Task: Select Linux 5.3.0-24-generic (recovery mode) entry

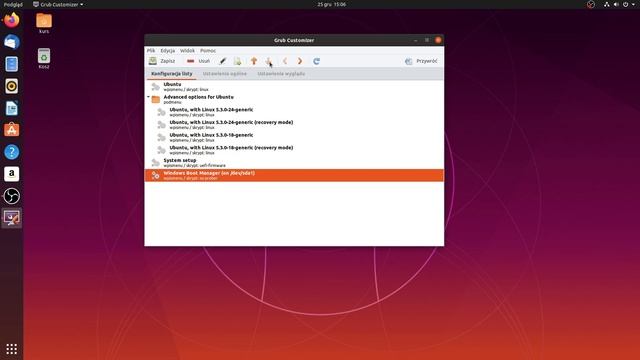Action: point(294,124)
